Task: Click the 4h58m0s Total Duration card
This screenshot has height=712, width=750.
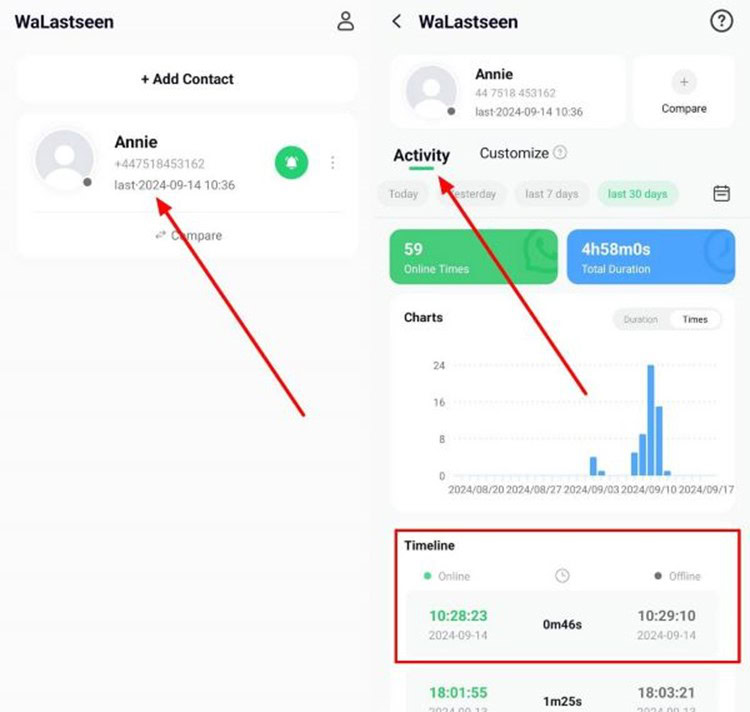Action: pos(651,257)
